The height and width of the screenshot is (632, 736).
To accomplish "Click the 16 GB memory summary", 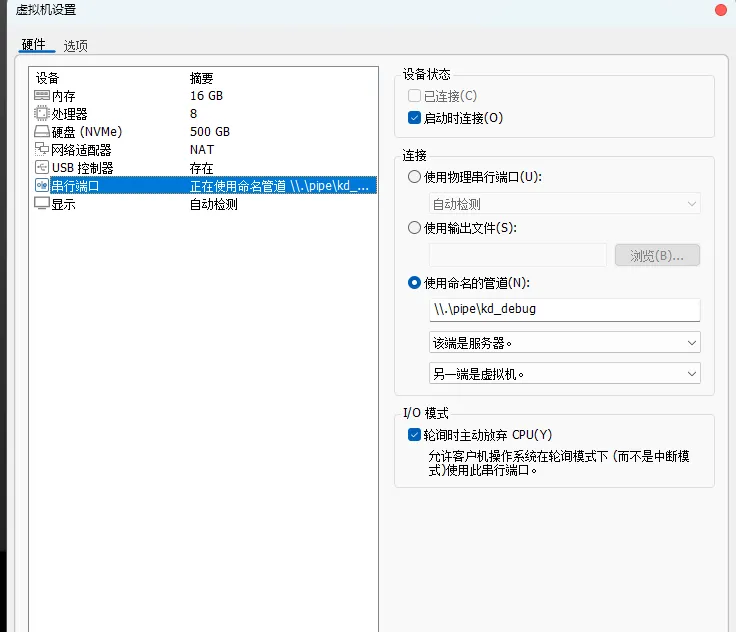I will [207, 96].
